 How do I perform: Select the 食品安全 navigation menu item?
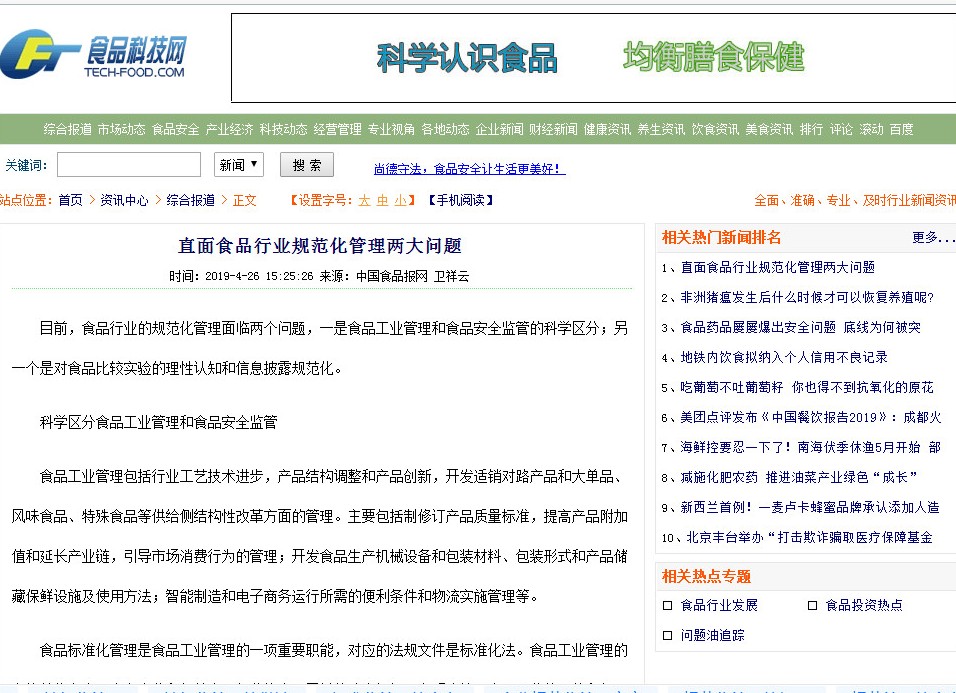pos(173,129)
